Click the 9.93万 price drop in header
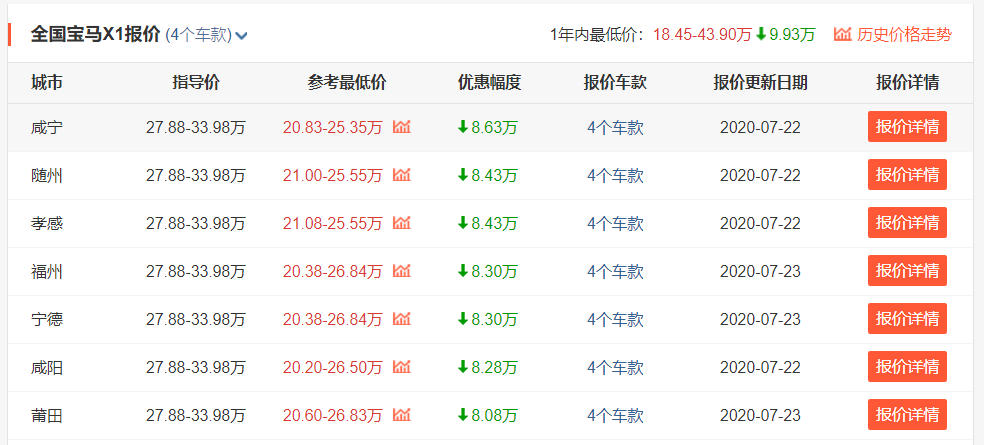The height and width of the screenshot is (445, 984). click(786, 35)
